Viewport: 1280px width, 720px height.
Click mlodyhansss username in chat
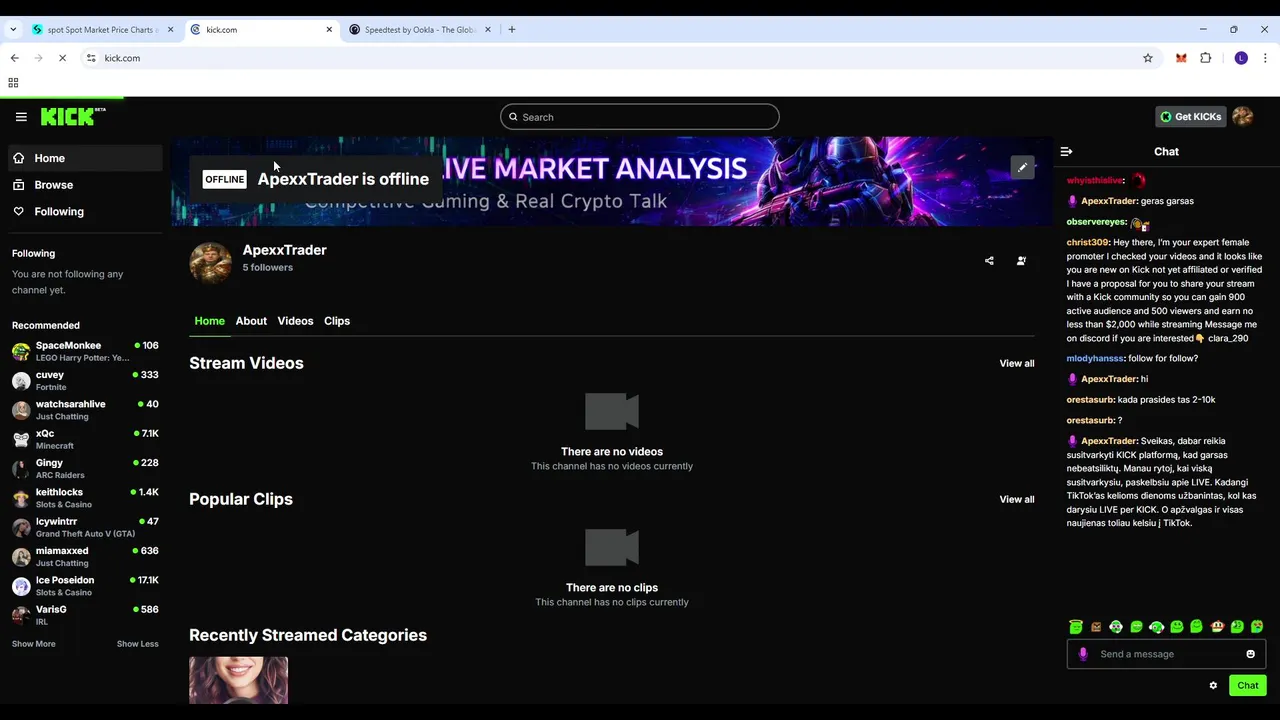1095,358
